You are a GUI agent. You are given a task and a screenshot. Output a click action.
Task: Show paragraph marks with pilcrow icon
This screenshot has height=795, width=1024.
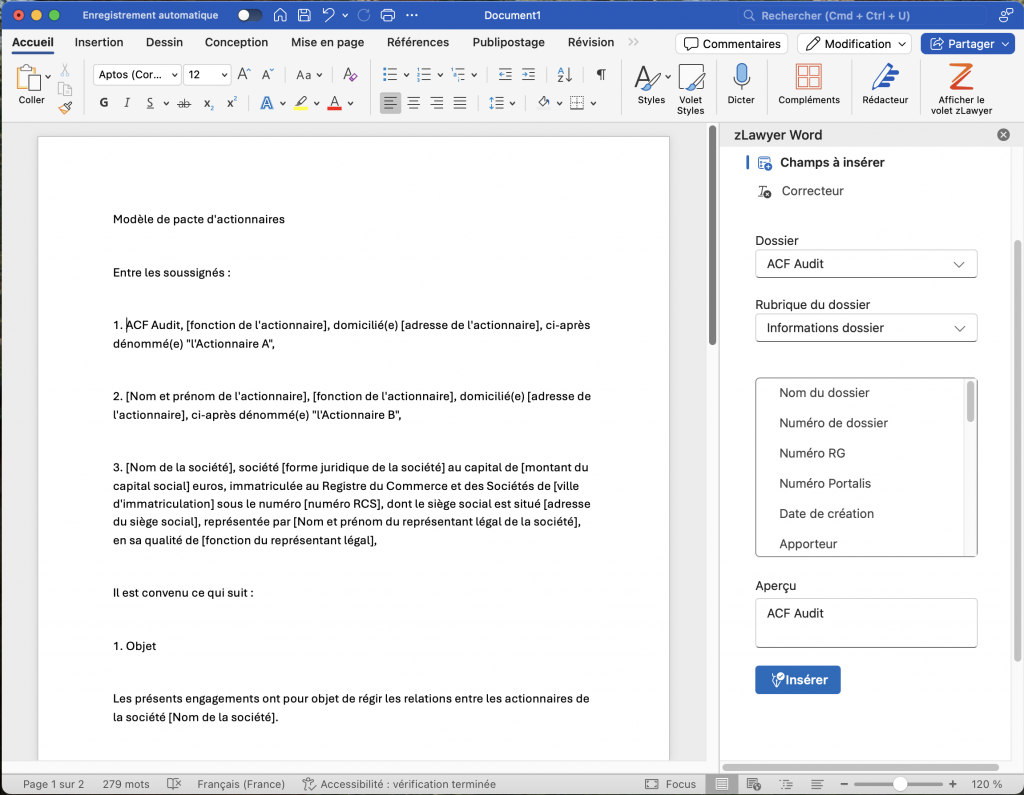click(601, 75)
